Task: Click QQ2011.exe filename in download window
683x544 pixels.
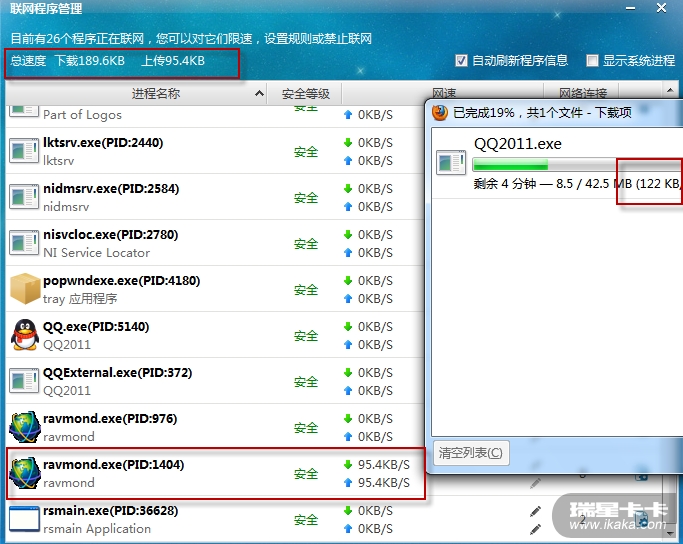Action: (x=517, y=143)
